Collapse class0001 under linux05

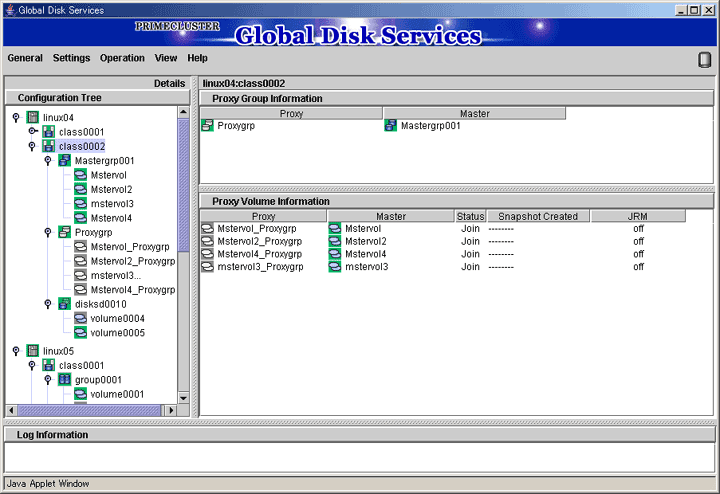(32, 365)
